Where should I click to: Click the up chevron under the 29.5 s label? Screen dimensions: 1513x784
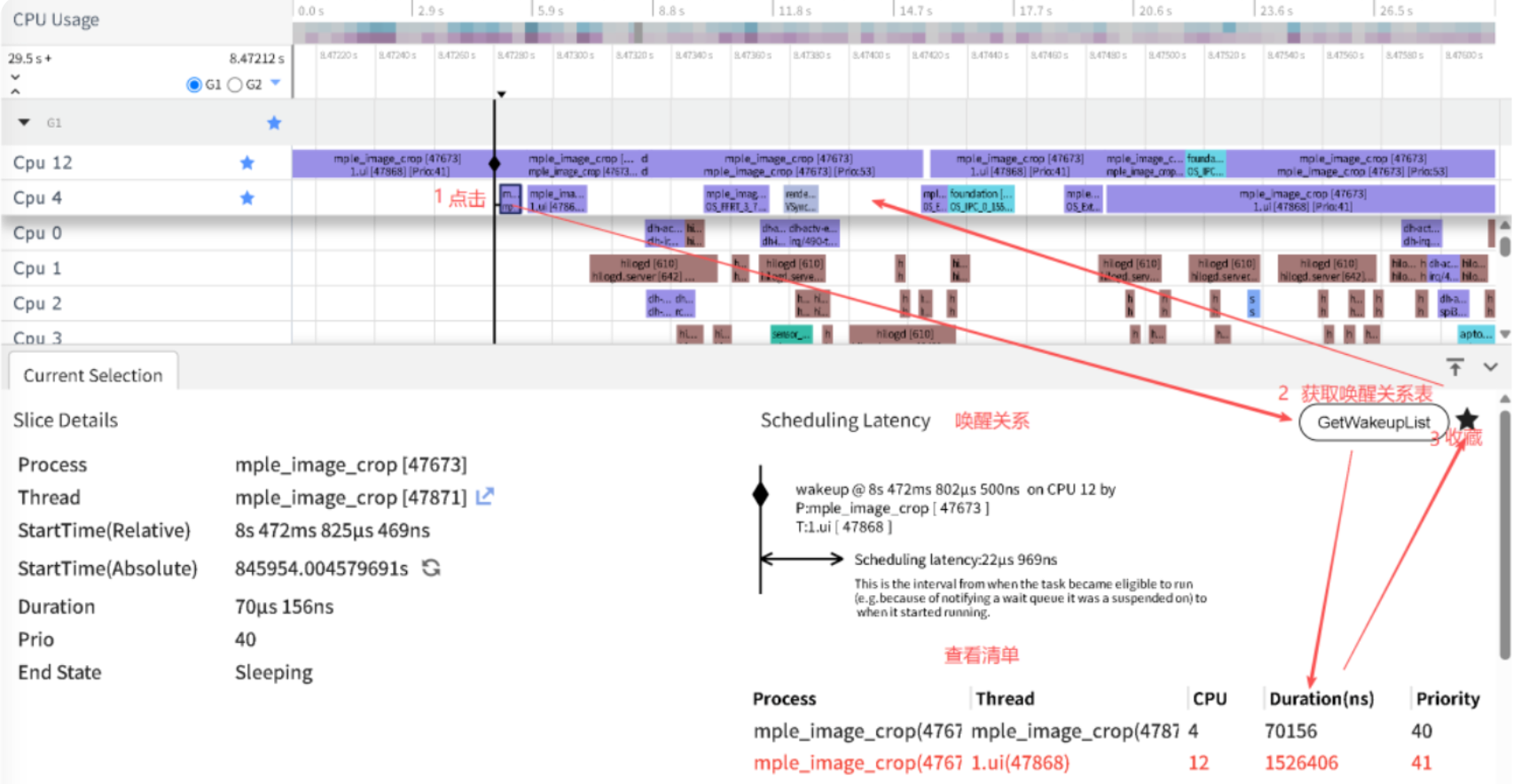[15, 90]
